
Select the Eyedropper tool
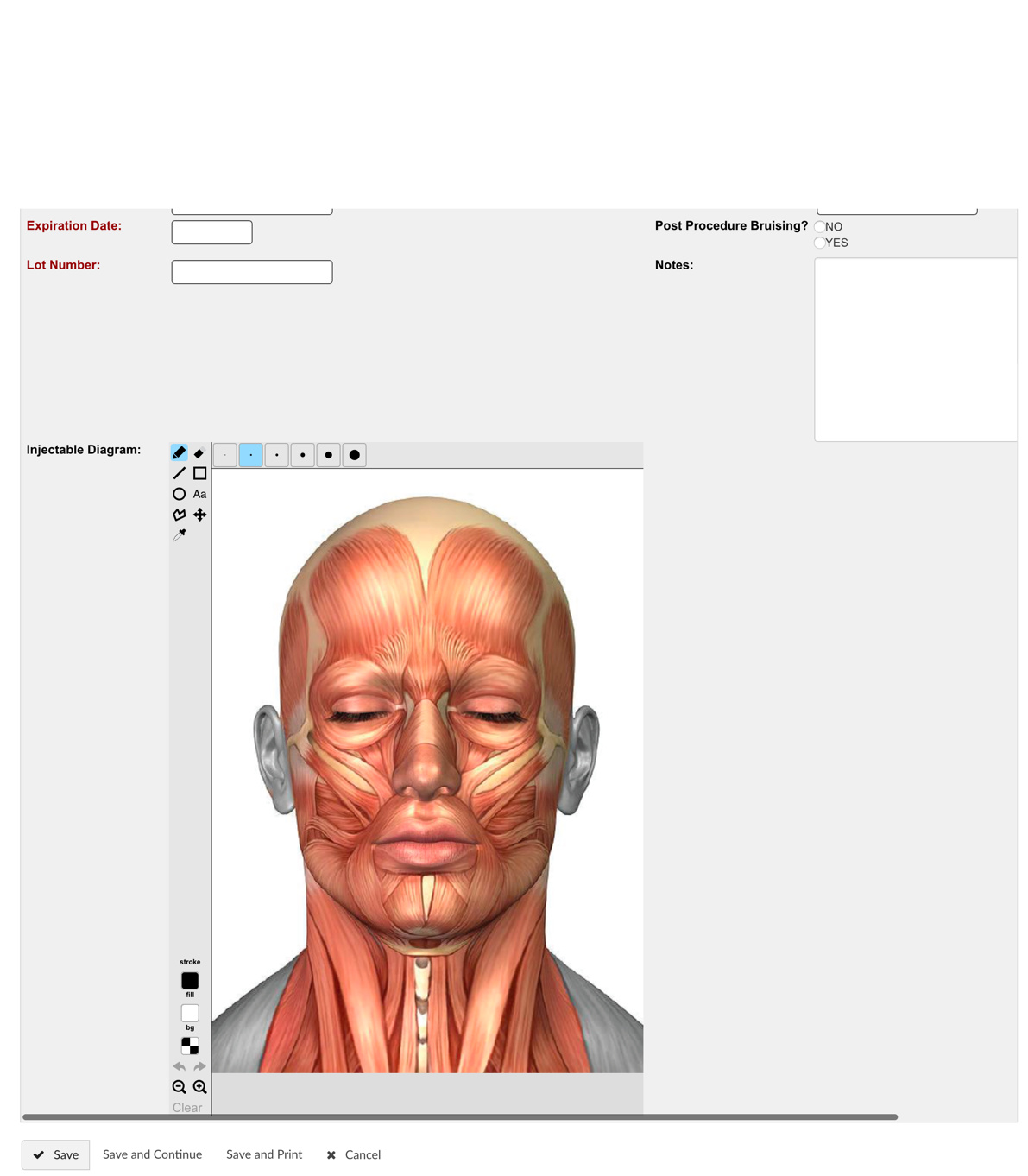[x=179, y=535]
